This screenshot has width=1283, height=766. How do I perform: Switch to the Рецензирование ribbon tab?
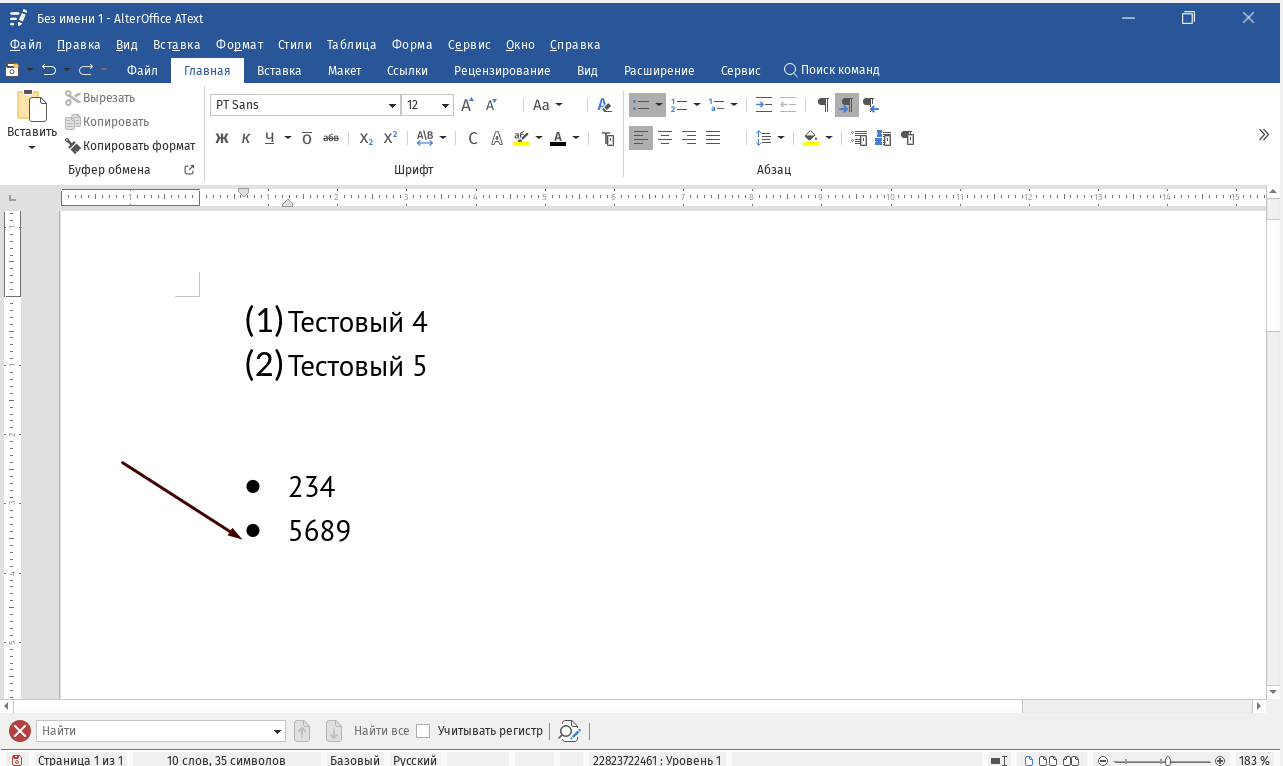point(502,71)
